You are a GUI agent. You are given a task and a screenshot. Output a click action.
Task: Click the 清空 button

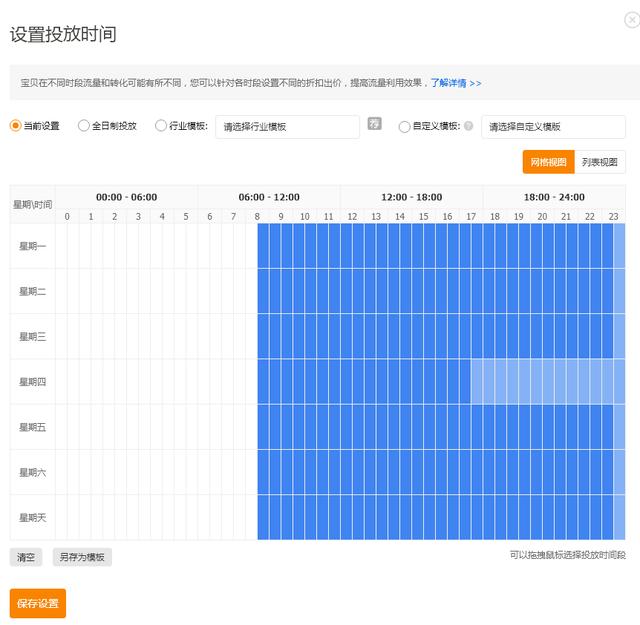click(x=27, y=557)
